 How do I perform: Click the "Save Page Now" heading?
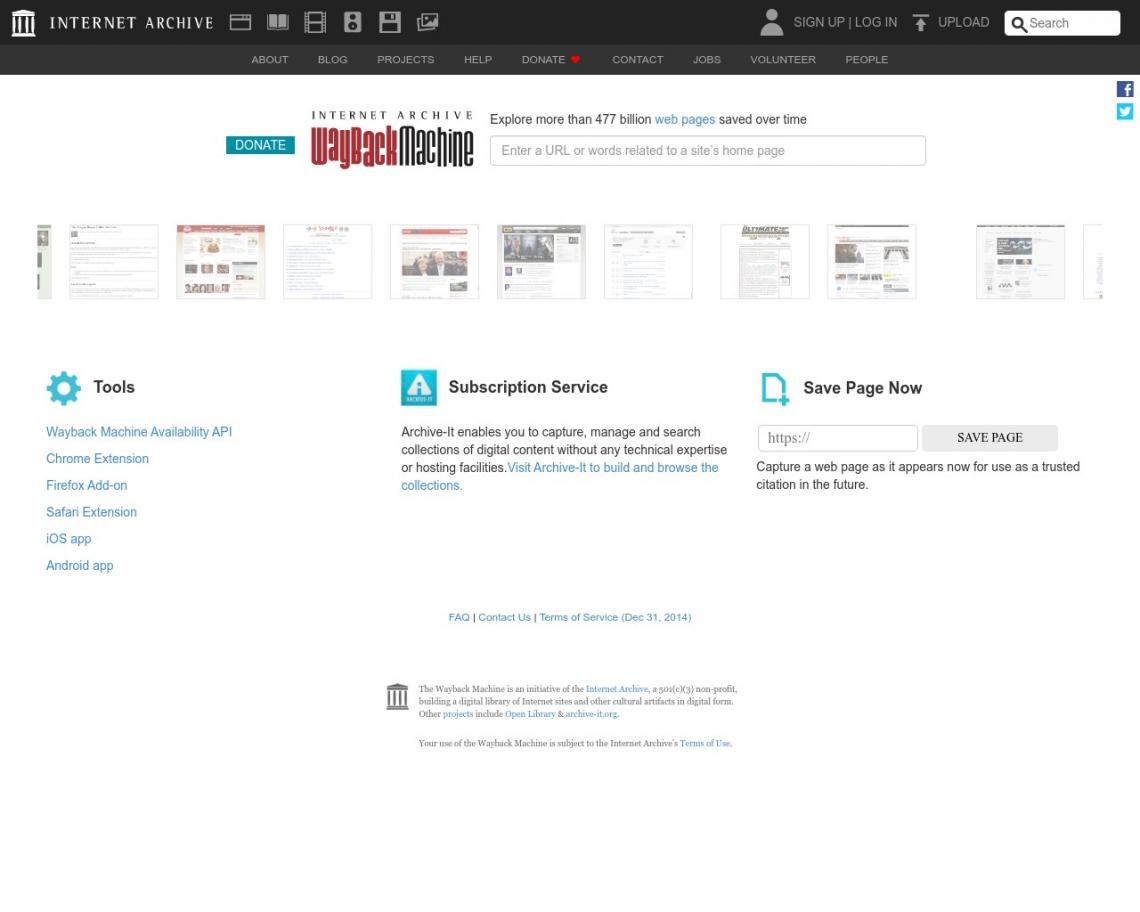[x=862, y=388]
